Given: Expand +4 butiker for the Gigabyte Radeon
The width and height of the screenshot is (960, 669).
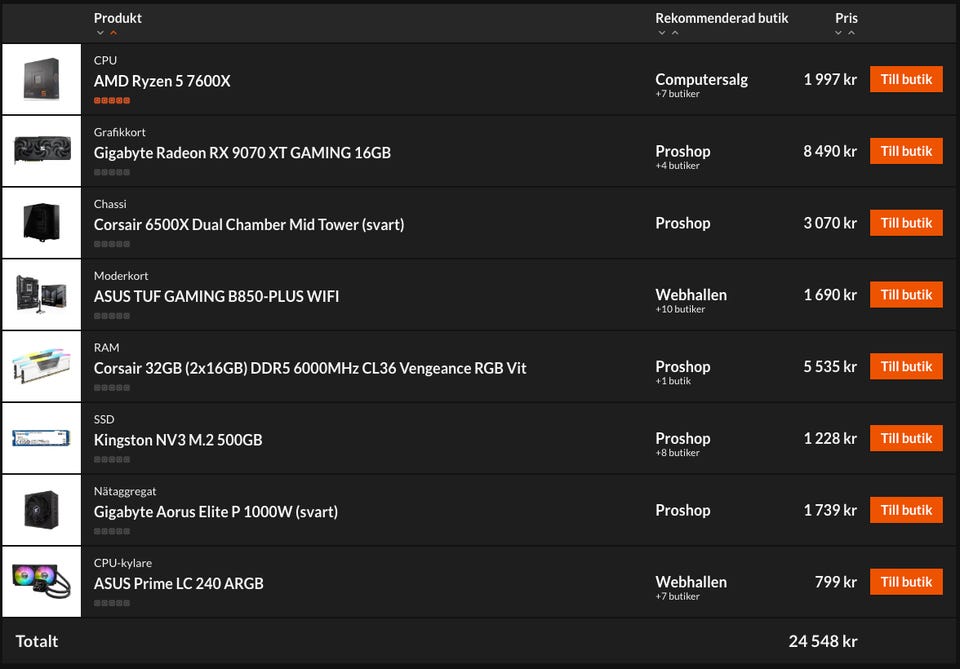Looking at the screenshot, I should pyautogui.click(x=677, y=166).
